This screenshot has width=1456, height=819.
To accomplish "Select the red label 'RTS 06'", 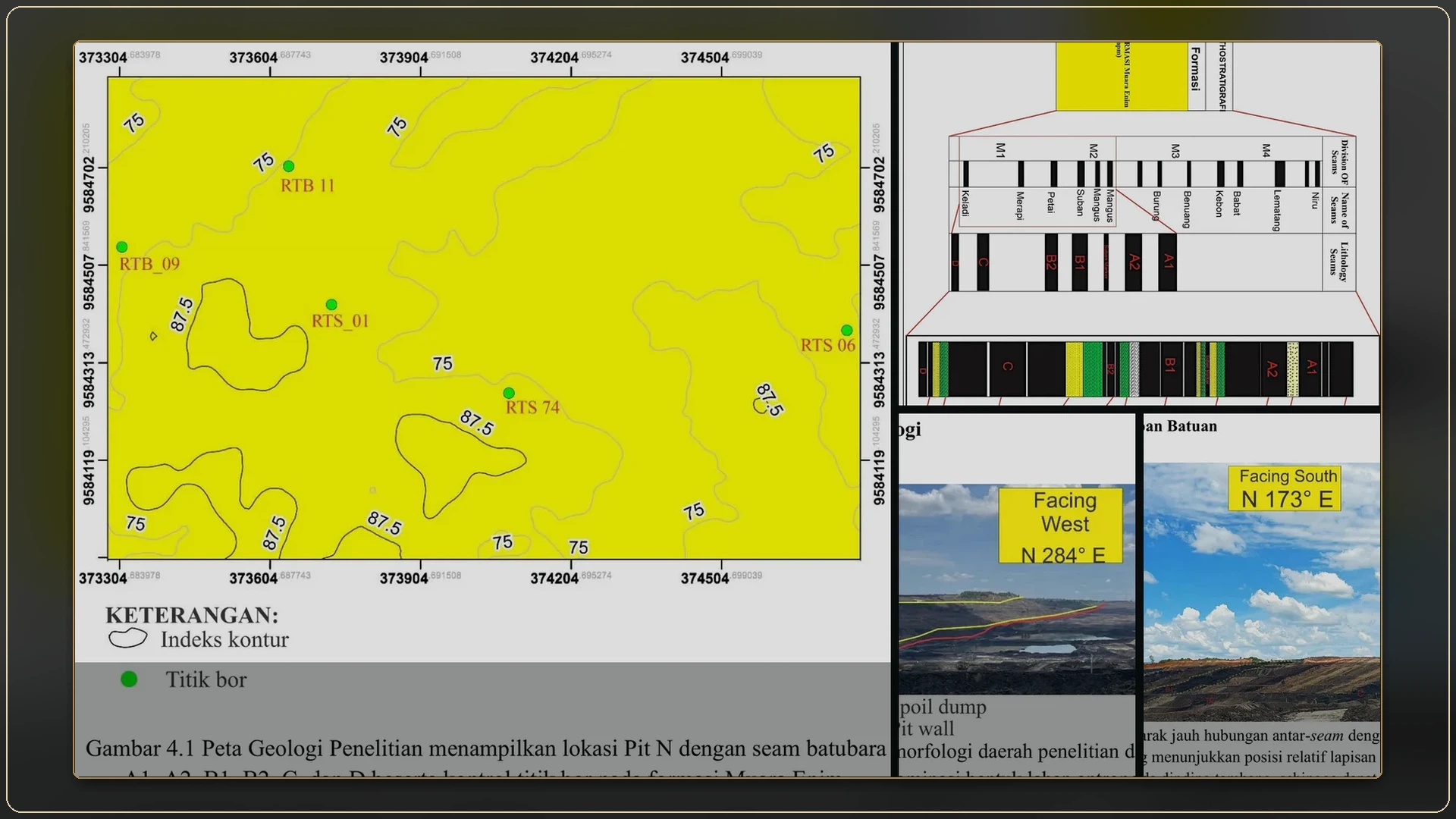I will click(828, 345).
